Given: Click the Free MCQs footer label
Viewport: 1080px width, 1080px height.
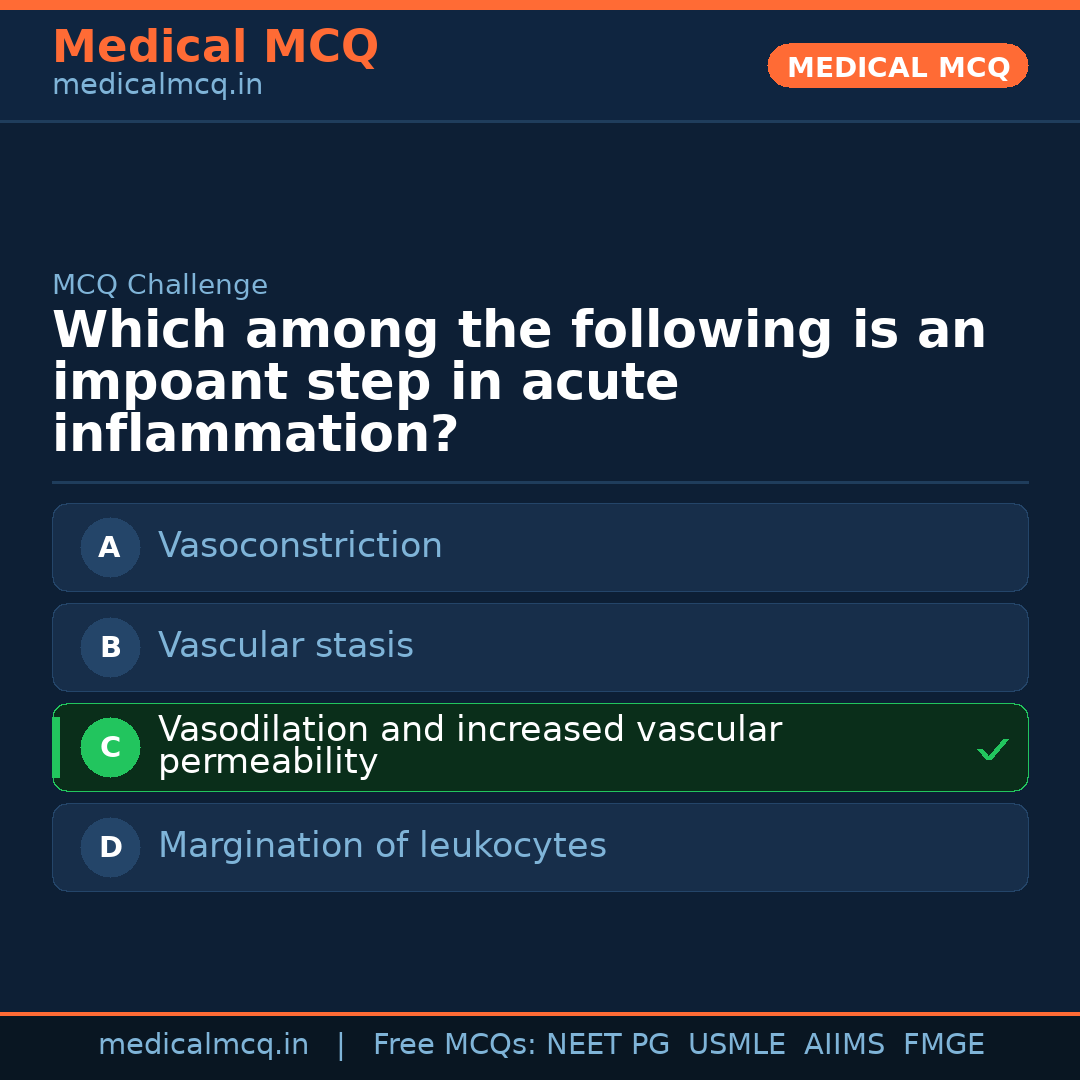Looking at the screenshot, I should tap(455, 1045).
